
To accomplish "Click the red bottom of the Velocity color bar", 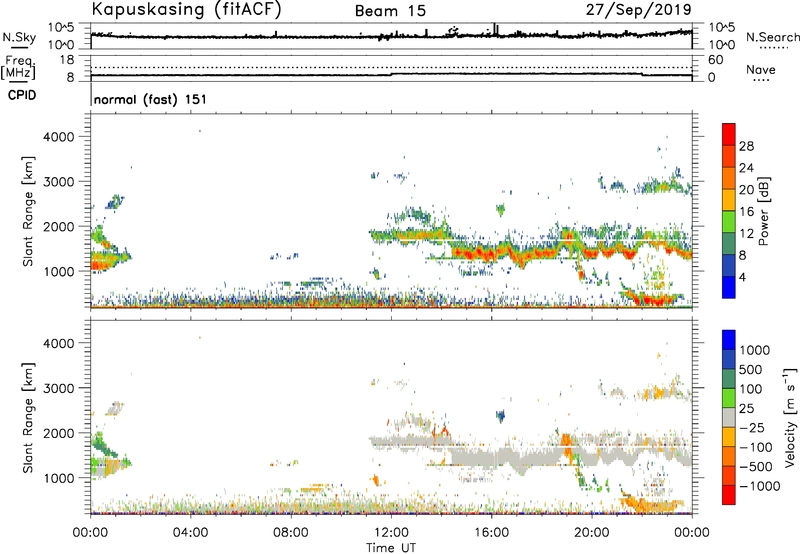I will click(729, 495).
